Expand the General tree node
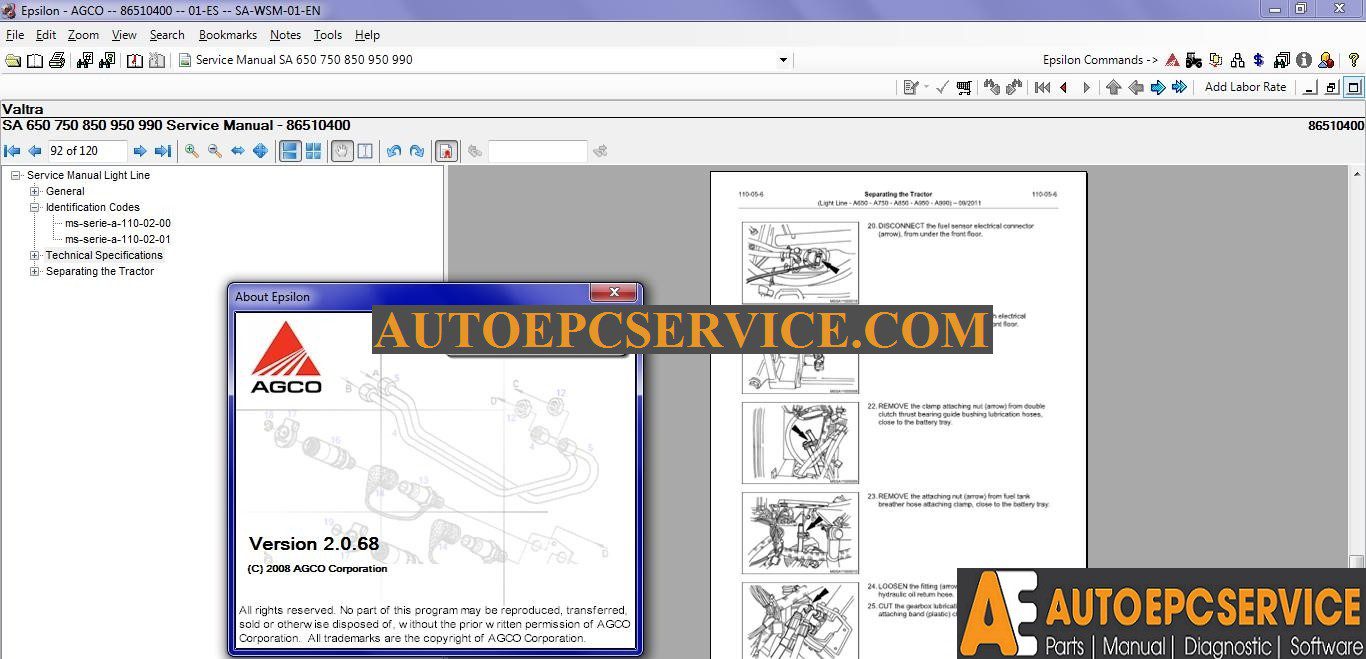The width and height of the screenshot is (1366, 659). point(35,191)
